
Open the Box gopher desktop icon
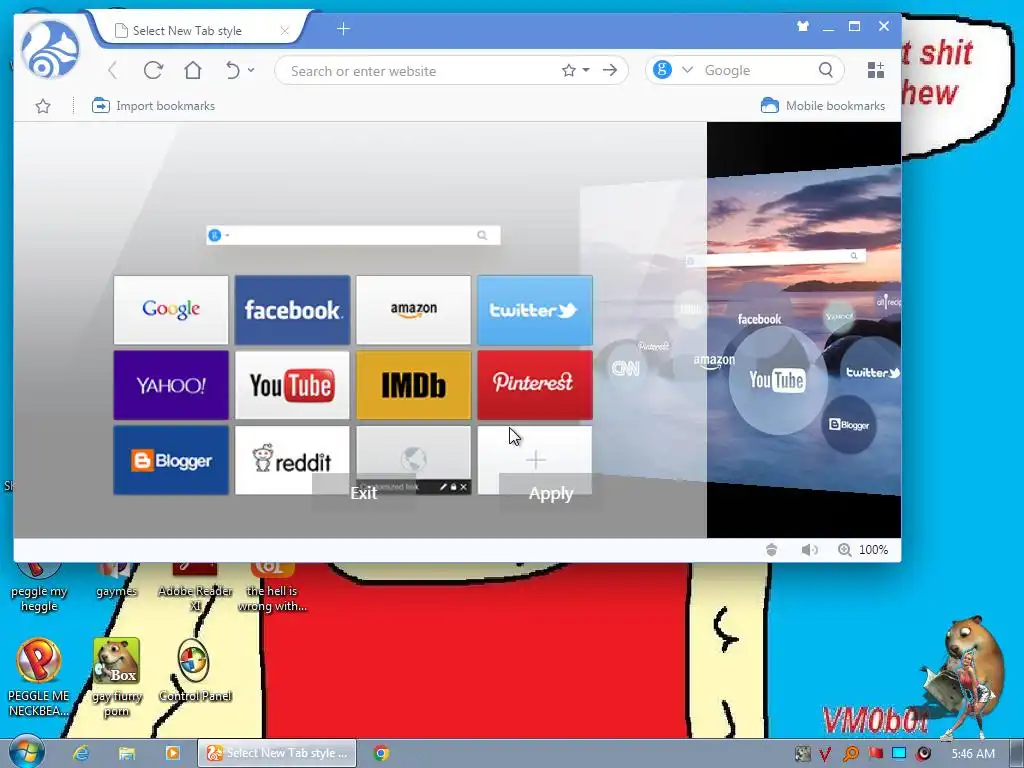116,677
